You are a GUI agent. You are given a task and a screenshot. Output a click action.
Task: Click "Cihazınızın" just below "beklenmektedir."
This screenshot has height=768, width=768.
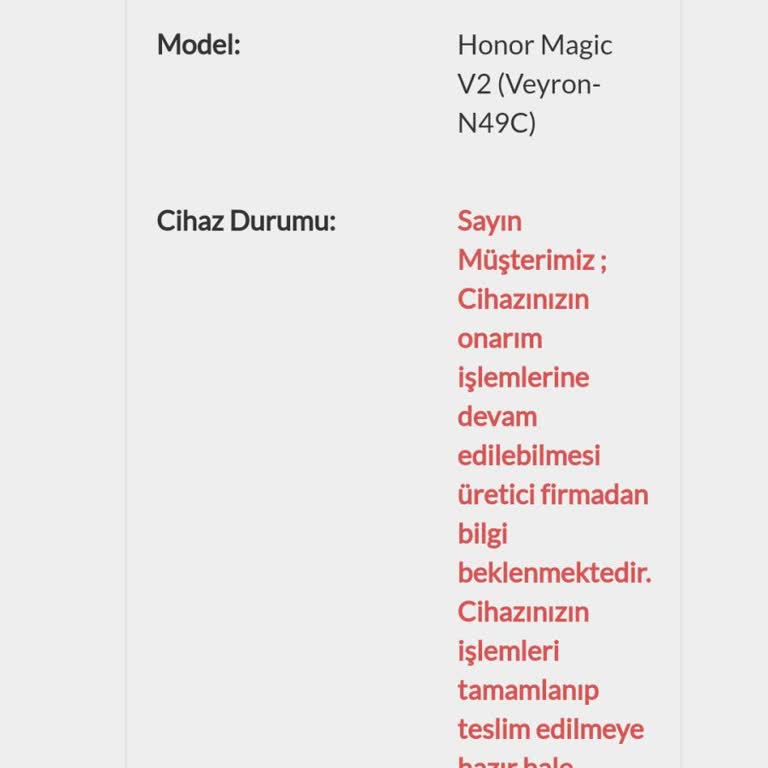[x=523, y=611]
